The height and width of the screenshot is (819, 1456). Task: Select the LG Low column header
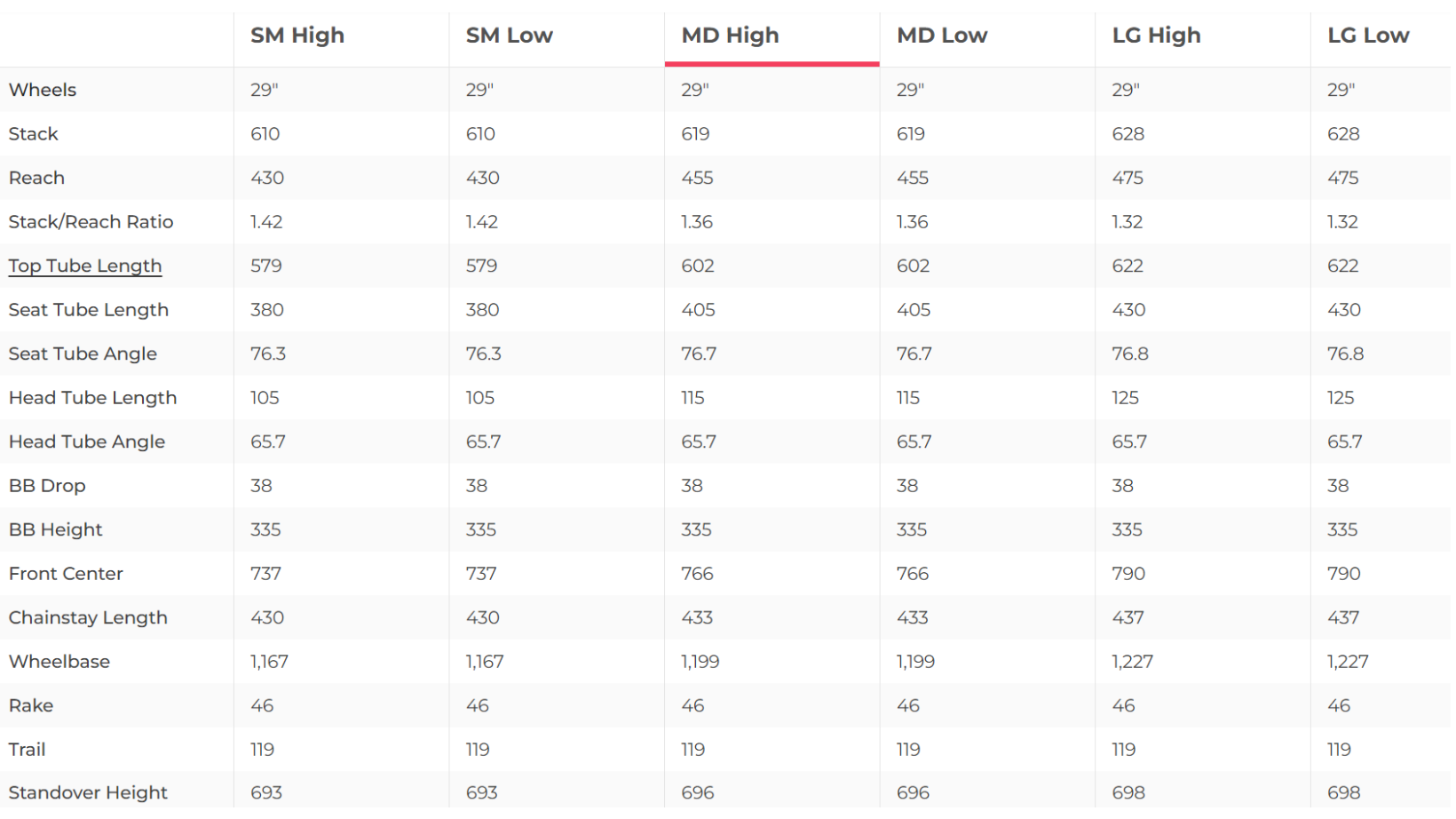1367,36
